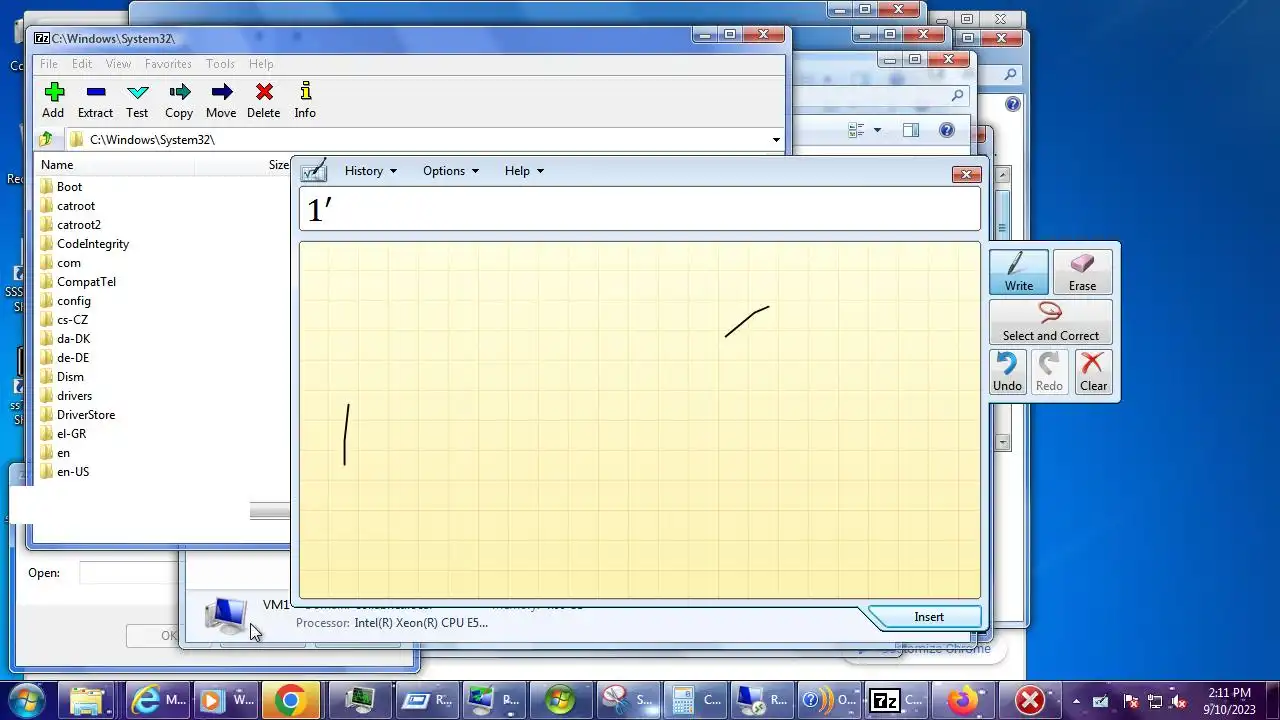
Task: Open the Favorites menu in 7-Zip
Action: 168,64
